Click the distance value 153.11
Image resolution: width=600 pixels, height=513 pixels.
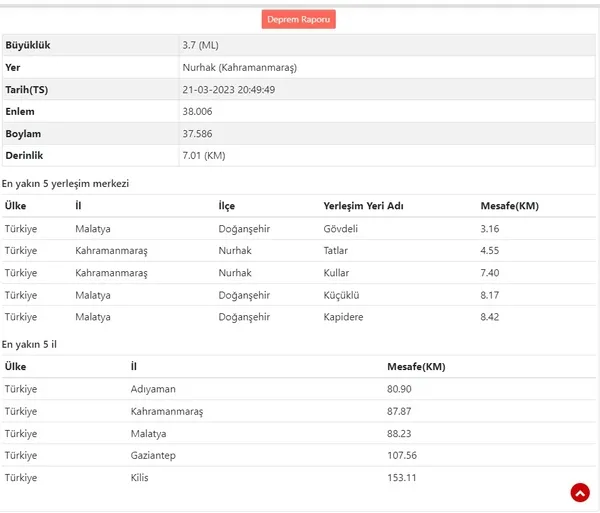coord(401,478)
